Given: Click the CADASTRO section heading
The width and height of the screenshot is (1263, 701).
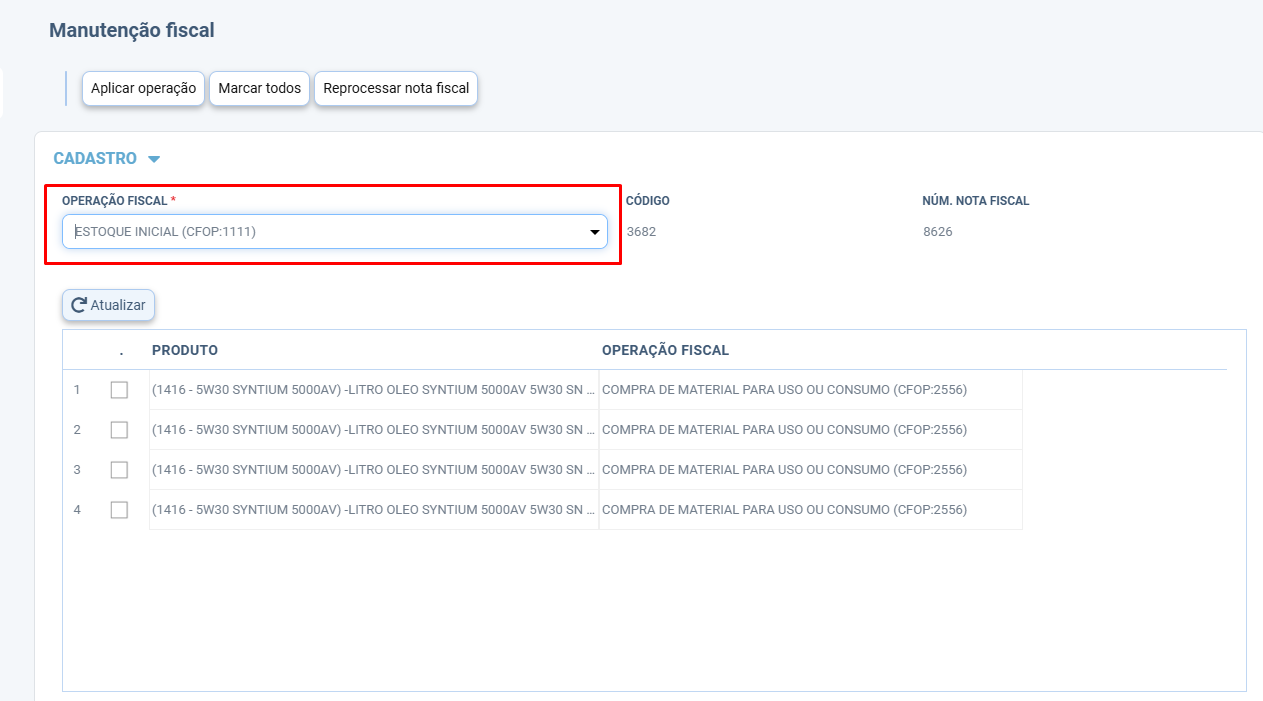Looking at the screenshot, I should tap(95, 159).
